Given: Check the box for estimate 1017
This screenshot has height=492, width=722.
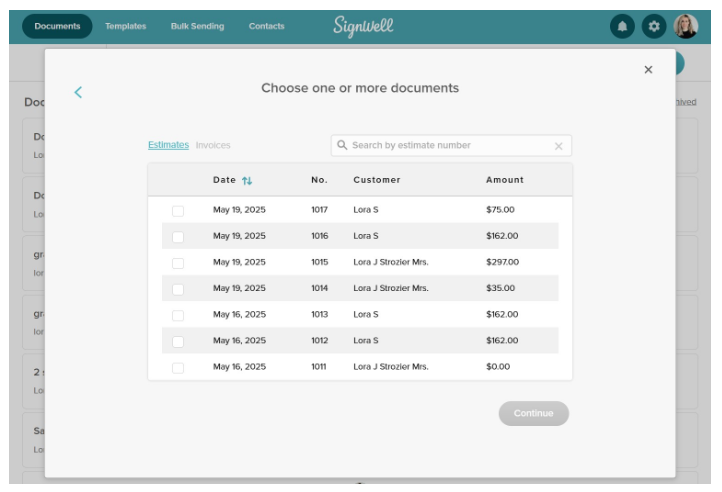Looking at the screenshot, I should pos(178,211).
